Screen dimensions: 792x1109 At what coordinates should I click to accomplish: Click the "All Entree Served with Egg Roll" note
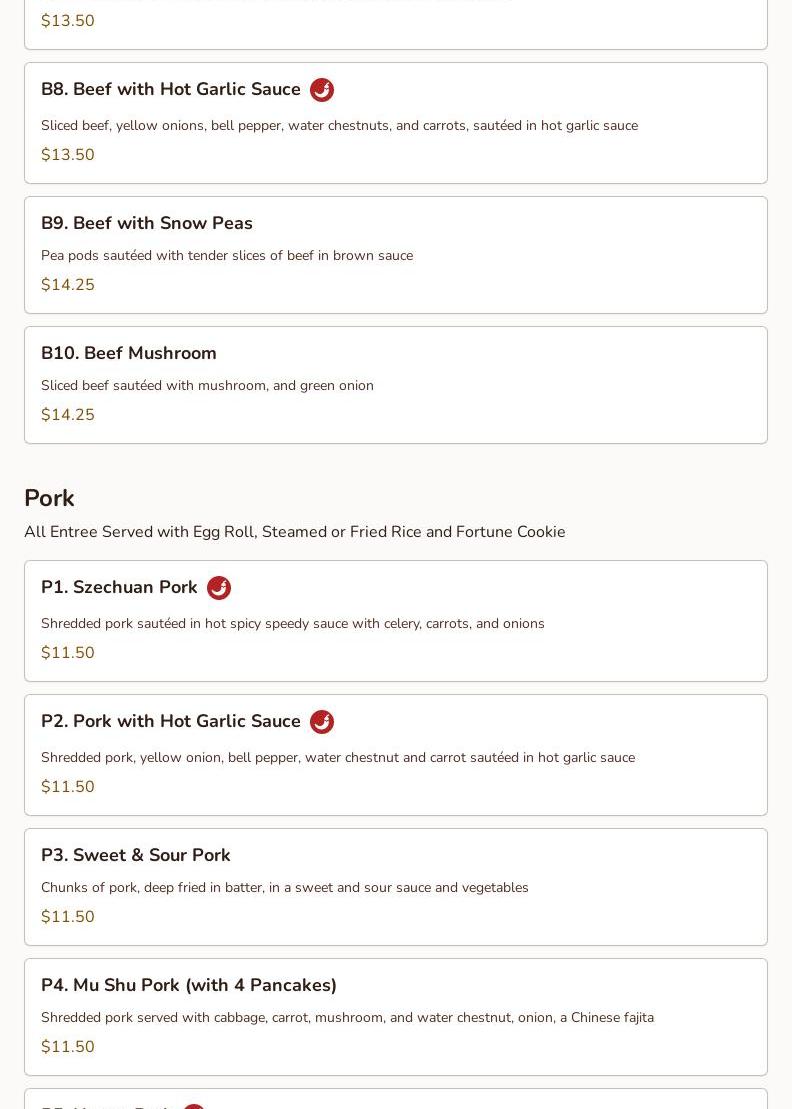tap(295, 532)
